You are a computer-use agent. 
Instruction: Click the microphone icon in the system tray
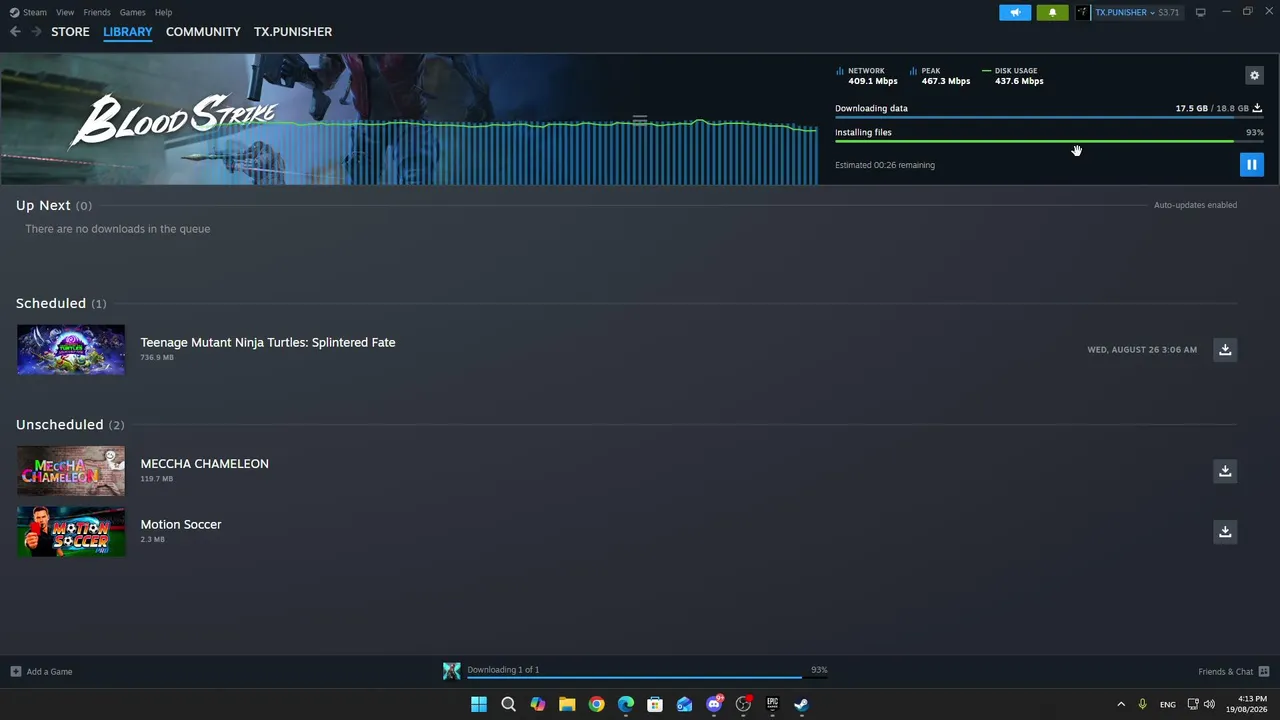pyautogui.click(x=1142, y=704)
